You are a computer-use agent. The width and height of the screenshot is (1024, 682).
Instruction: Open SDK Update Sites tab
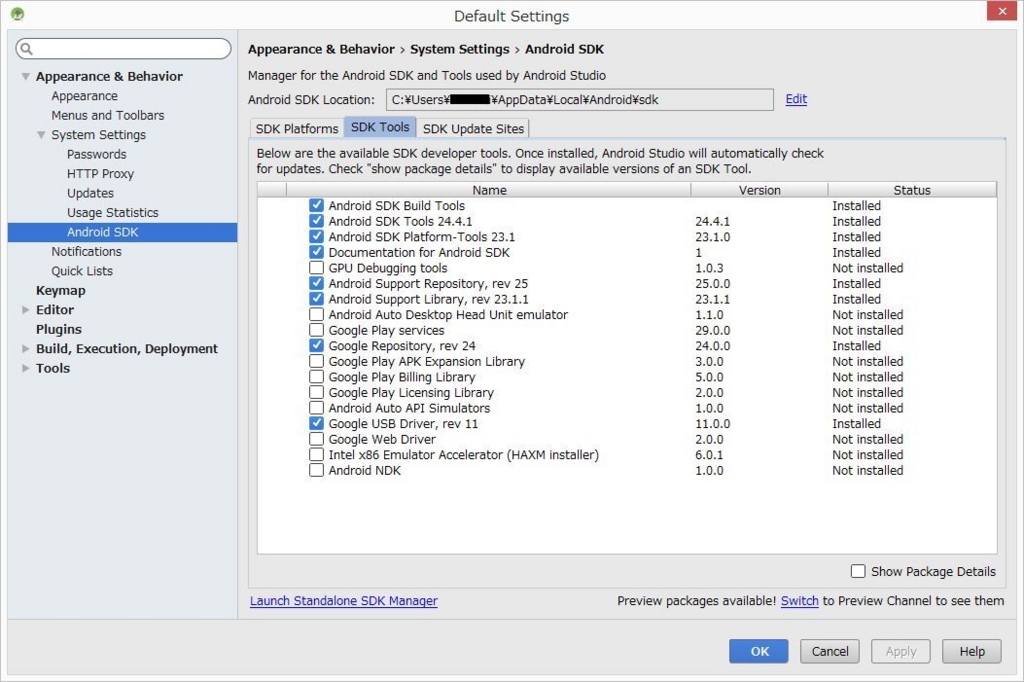(x=473, y=129)
